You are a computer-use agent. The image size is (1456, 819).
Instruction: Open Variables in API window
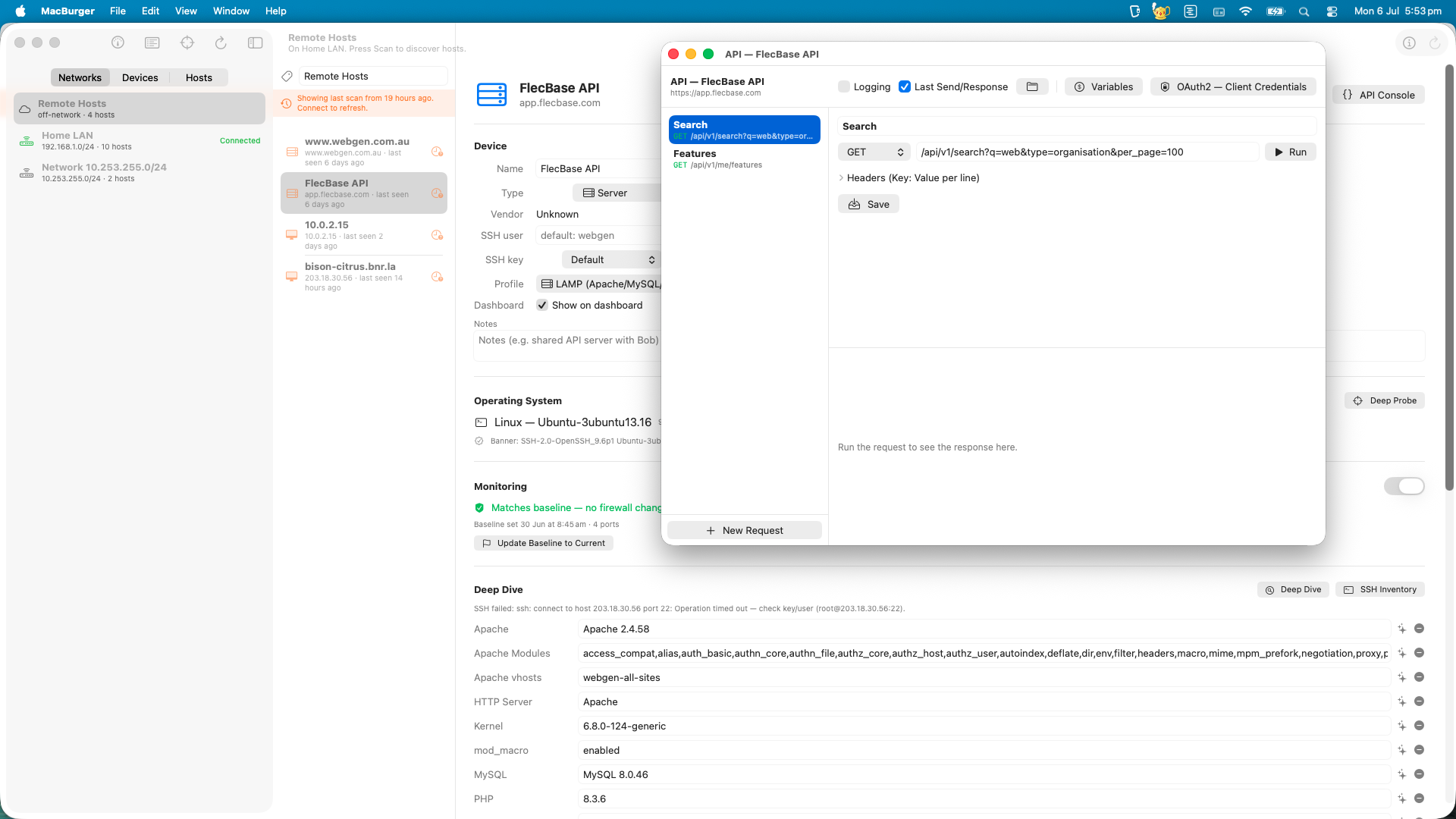point(1103,86)
